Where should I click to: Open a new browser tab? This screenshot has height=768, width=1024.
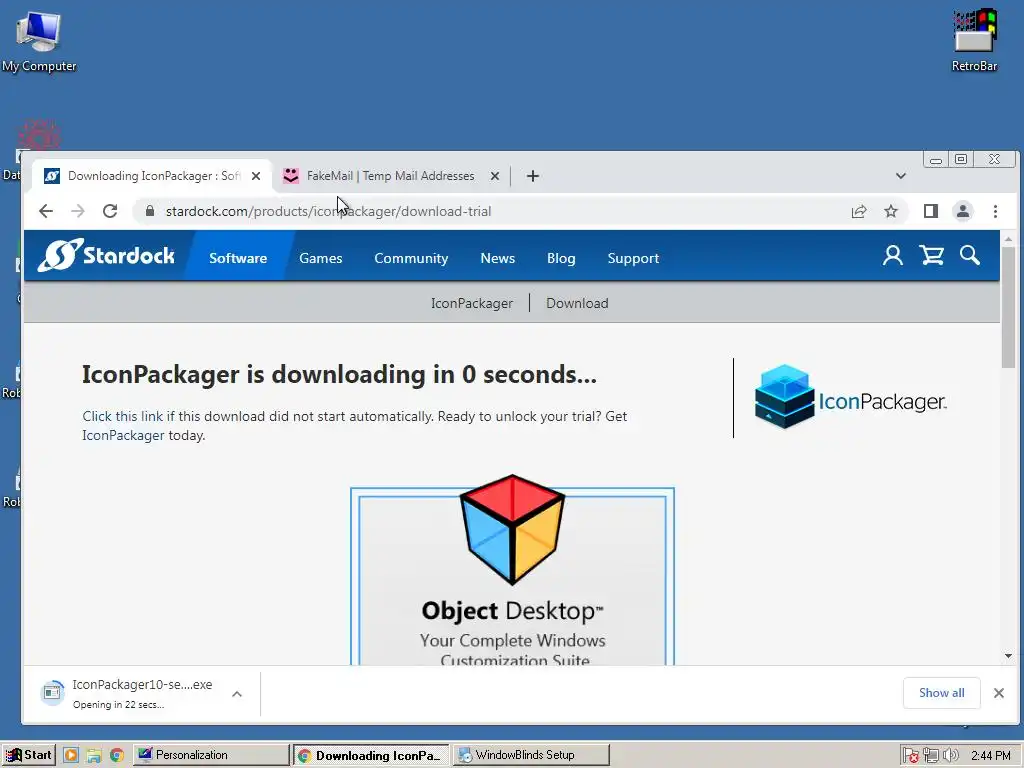pos(533,176)
